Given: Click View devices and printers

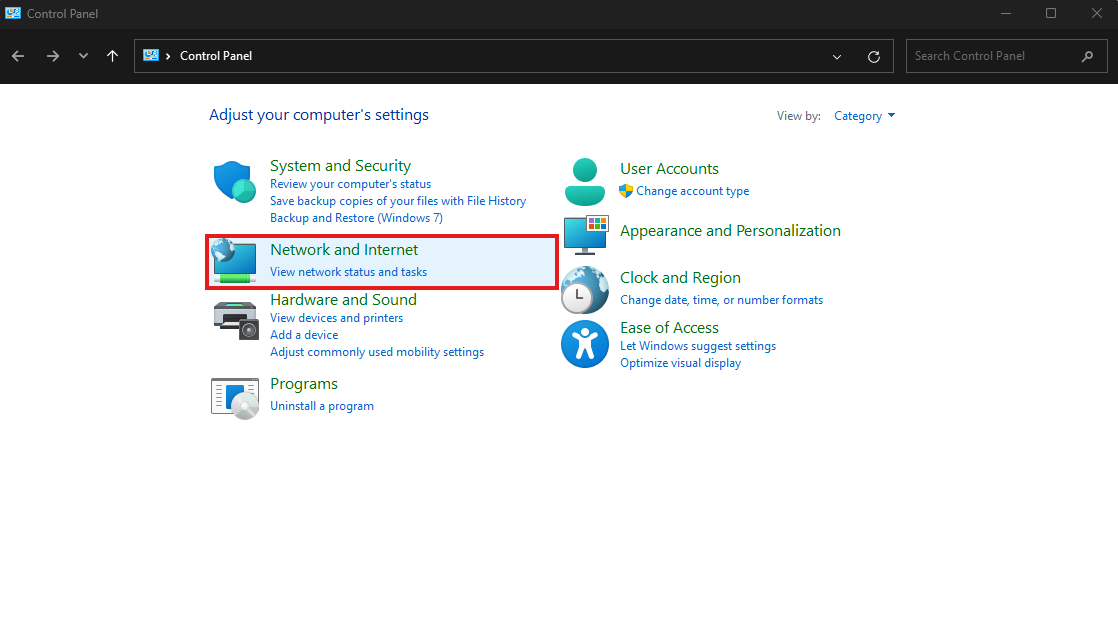Looking at the screenshot, I should click(x=337, y=318).
